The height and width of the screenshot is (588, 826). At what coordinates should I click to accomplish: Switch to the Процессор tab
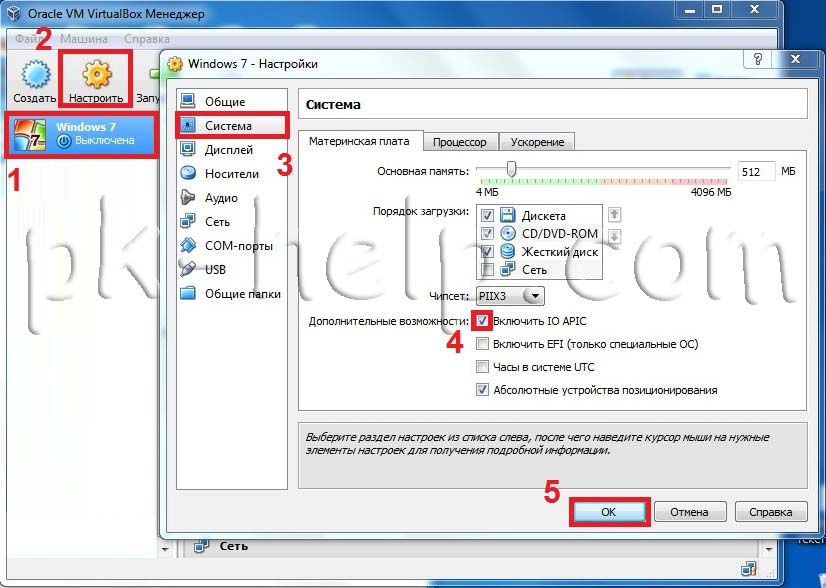pos(460,142)
